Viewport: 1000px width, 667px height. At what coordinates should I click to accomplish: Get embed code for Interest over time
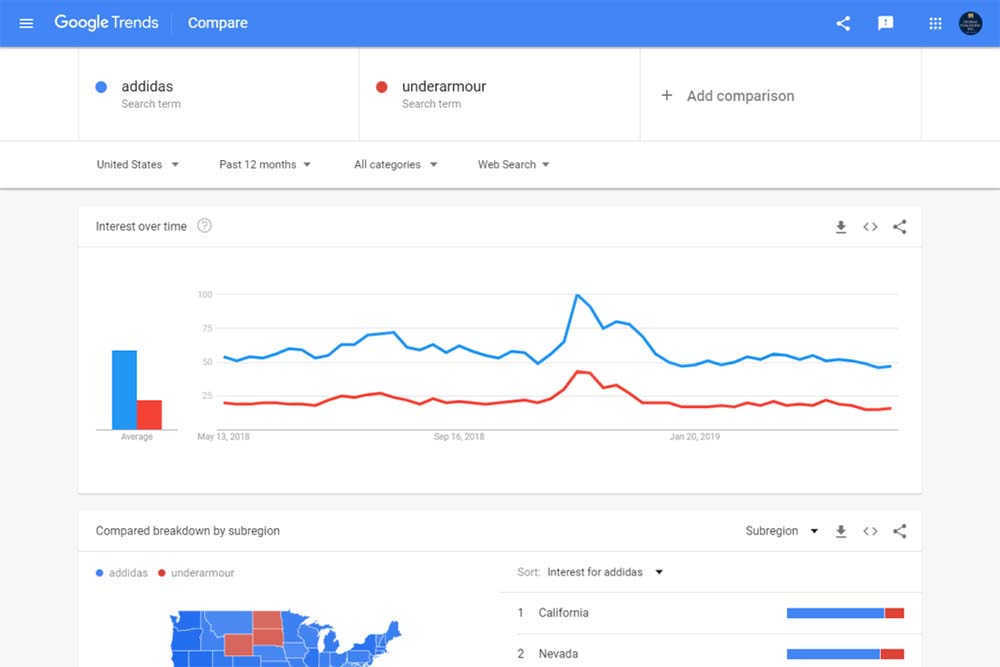click(x=871, y=227)
